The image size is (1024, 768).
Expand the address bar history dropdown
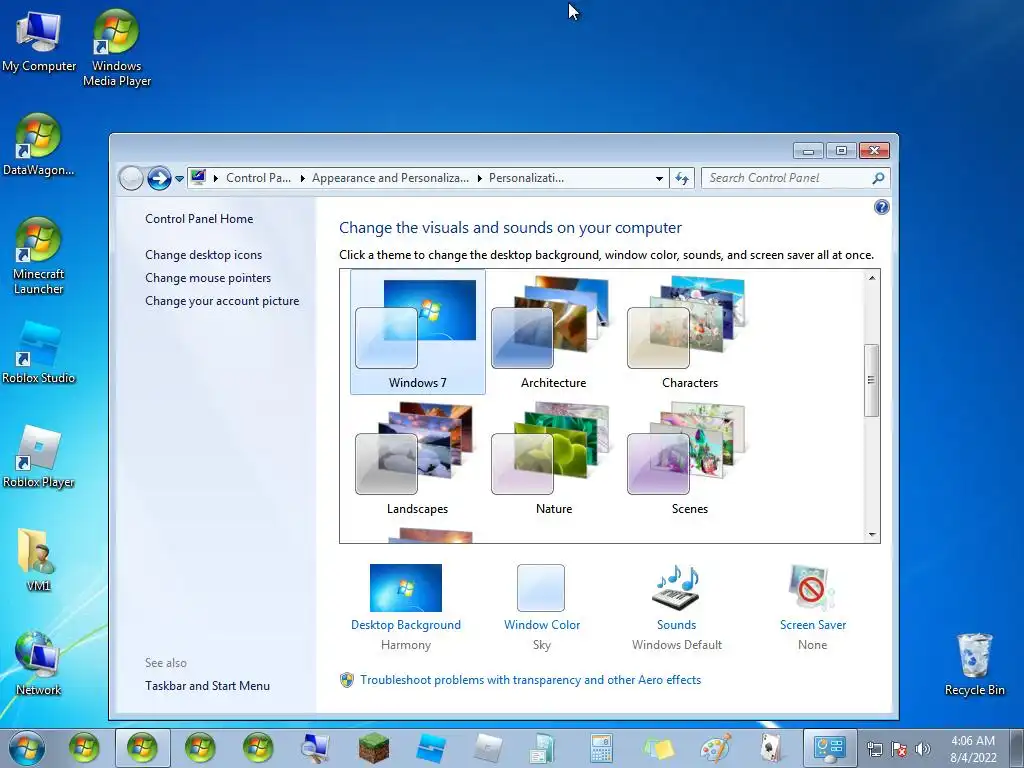659,178
